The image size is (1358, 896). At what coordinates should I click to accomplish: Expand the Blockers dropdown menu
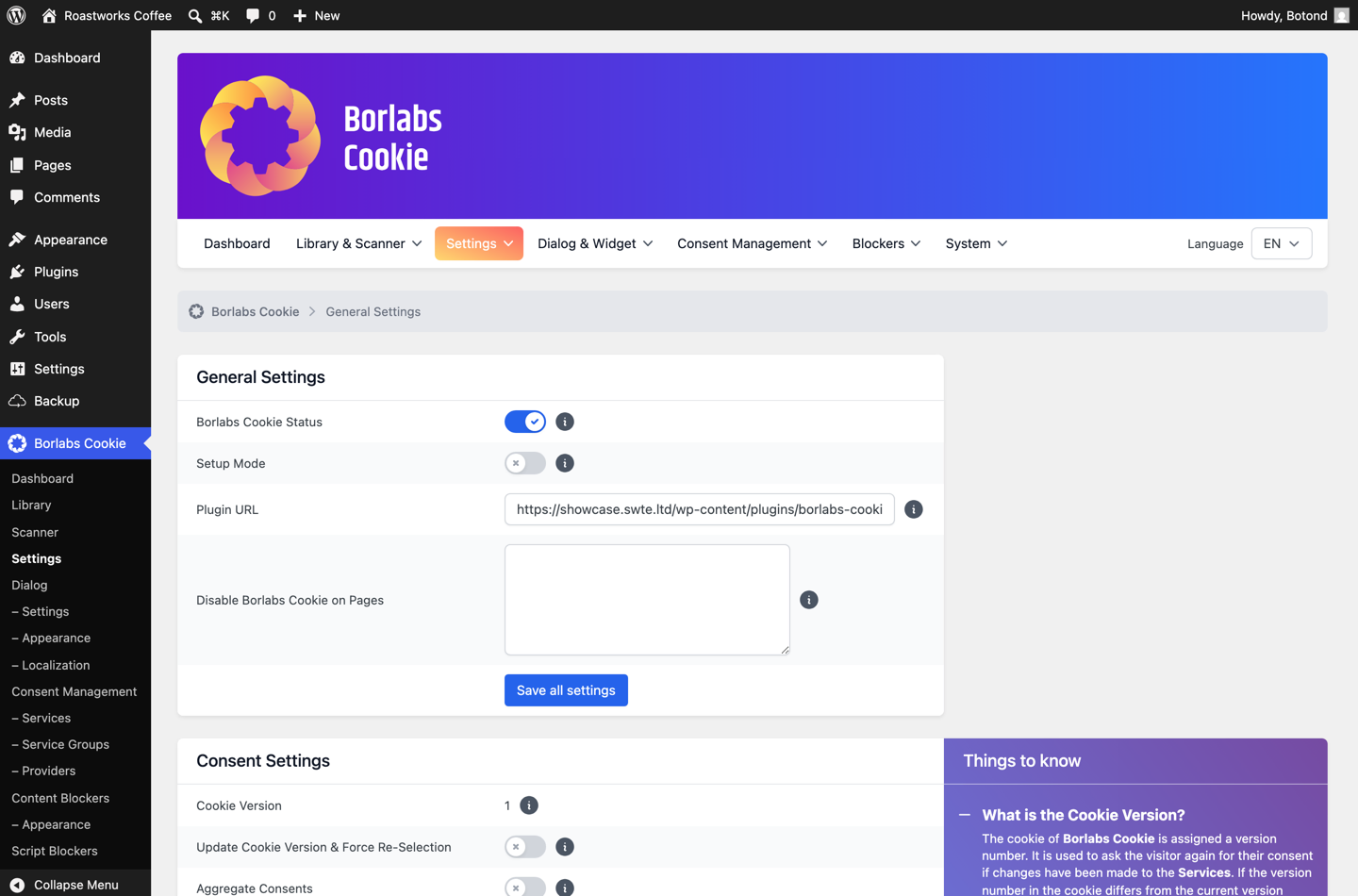click(886, 243)
